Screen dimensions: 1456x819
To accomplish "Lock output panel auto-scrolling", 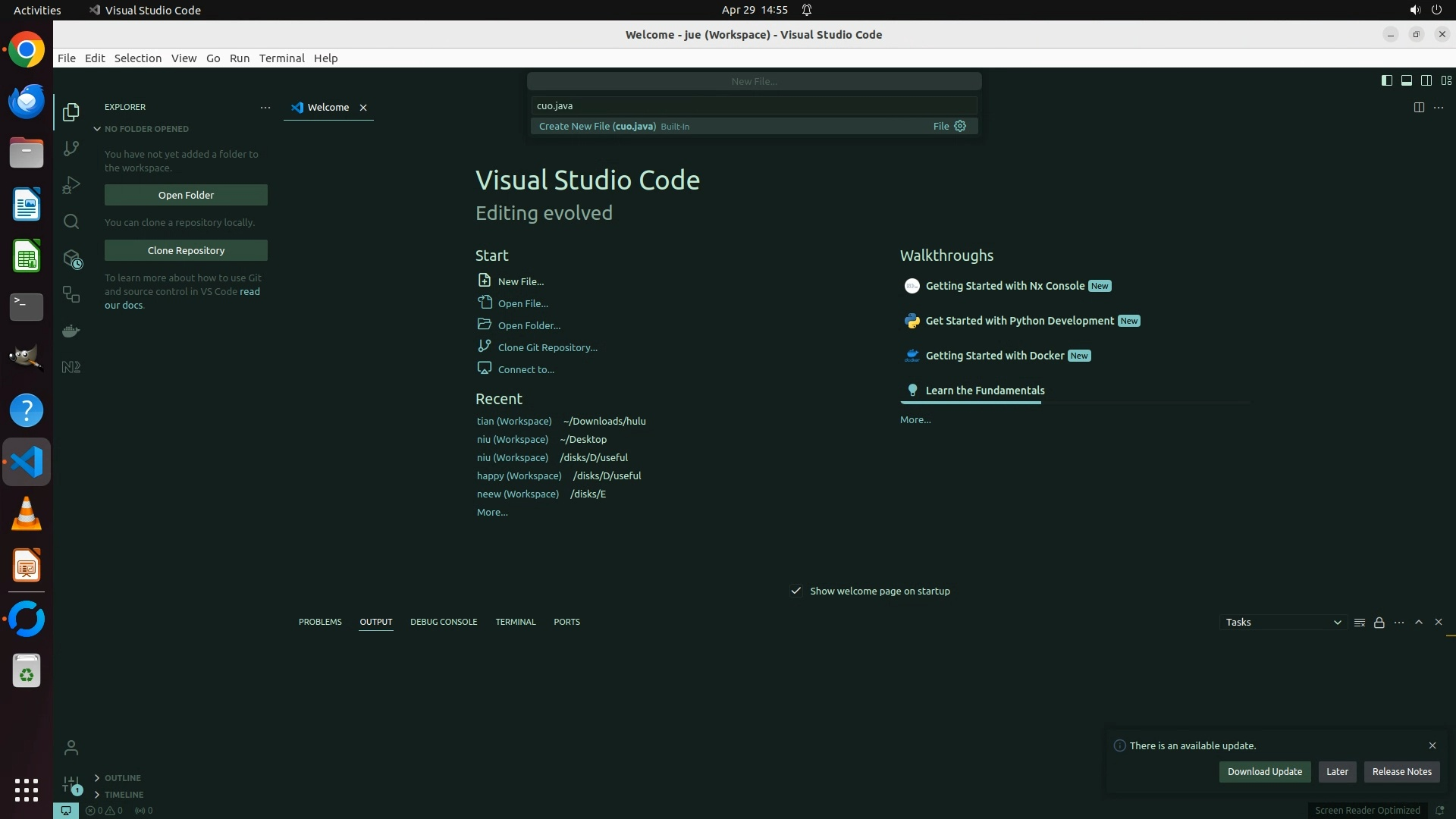I will 1379,623.
